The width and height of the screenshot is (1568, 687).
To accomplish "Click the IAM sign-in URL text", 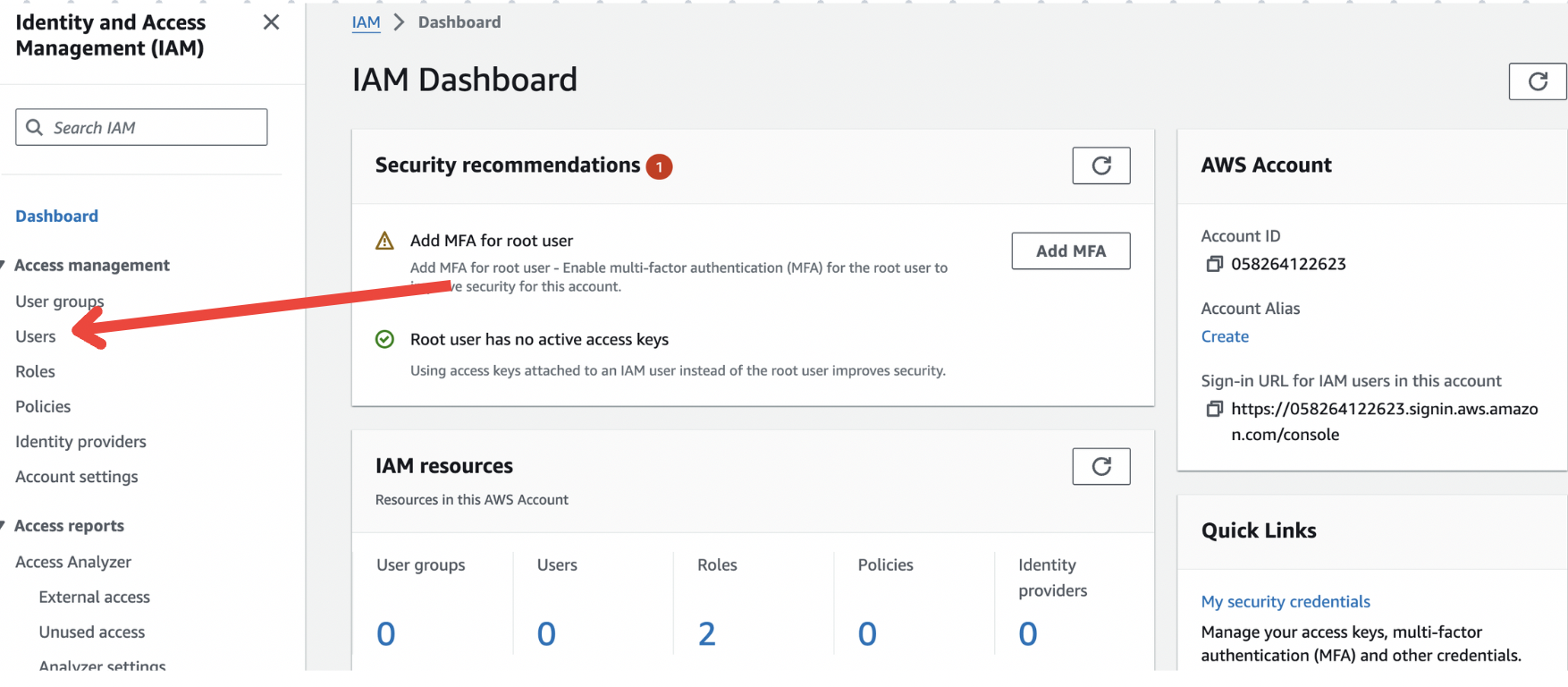I will 1384,421.
